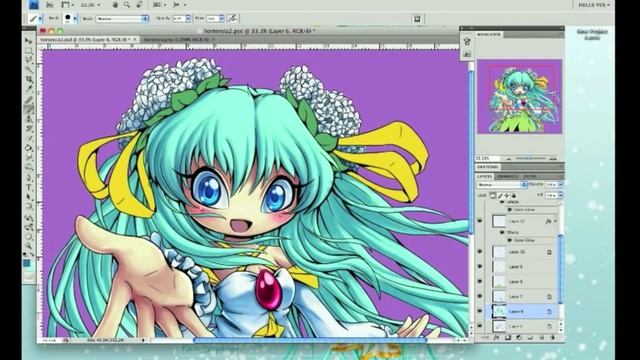Open the Swatches panel tab

tap(488, 167)
